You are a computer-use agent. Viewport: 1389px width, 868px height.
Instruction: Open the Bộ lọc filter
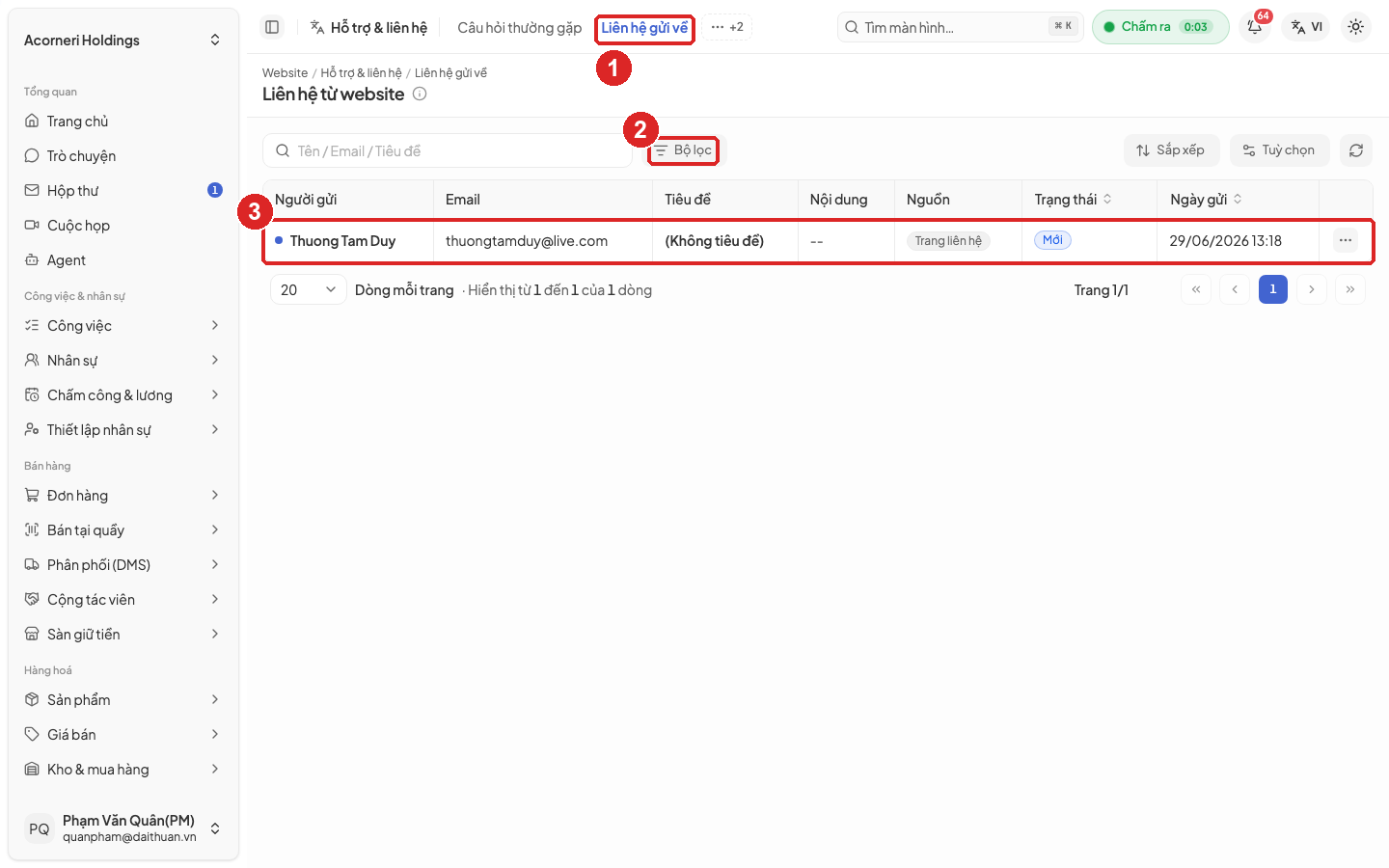tap(683, 150)
